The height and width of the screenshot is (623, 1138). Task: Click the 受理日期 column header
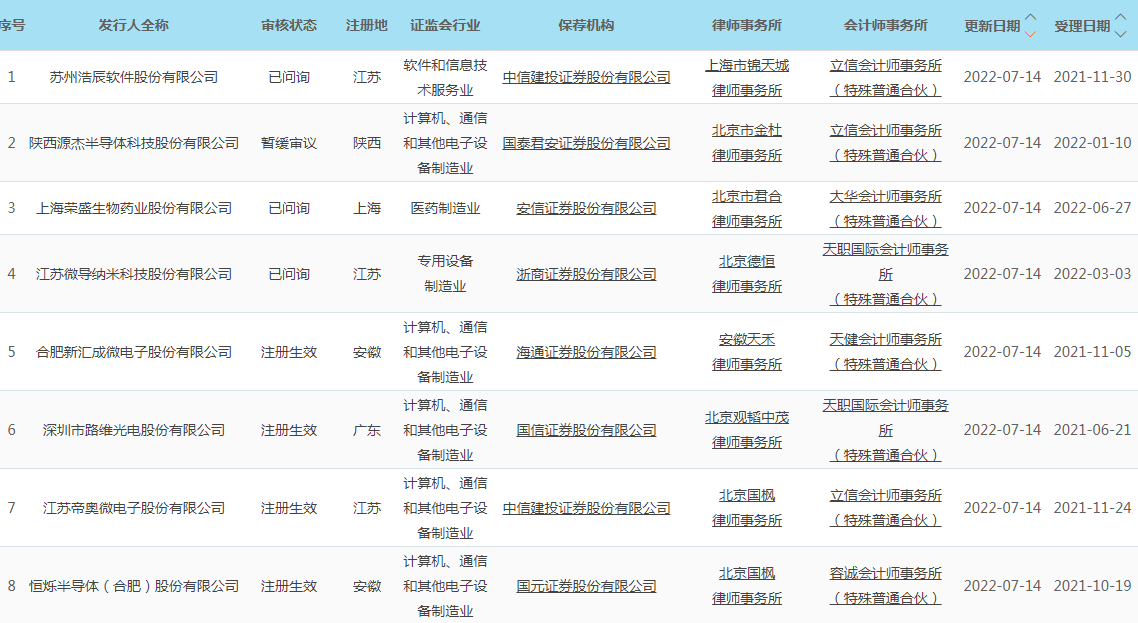pos(1081,26)
